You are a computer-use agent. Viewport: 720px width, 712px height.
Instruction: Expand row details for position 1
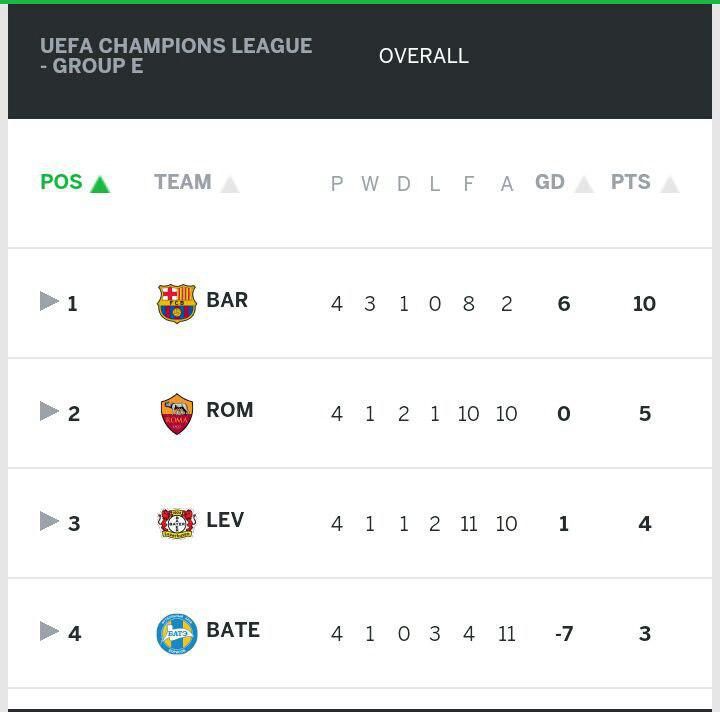click(49, 301)
